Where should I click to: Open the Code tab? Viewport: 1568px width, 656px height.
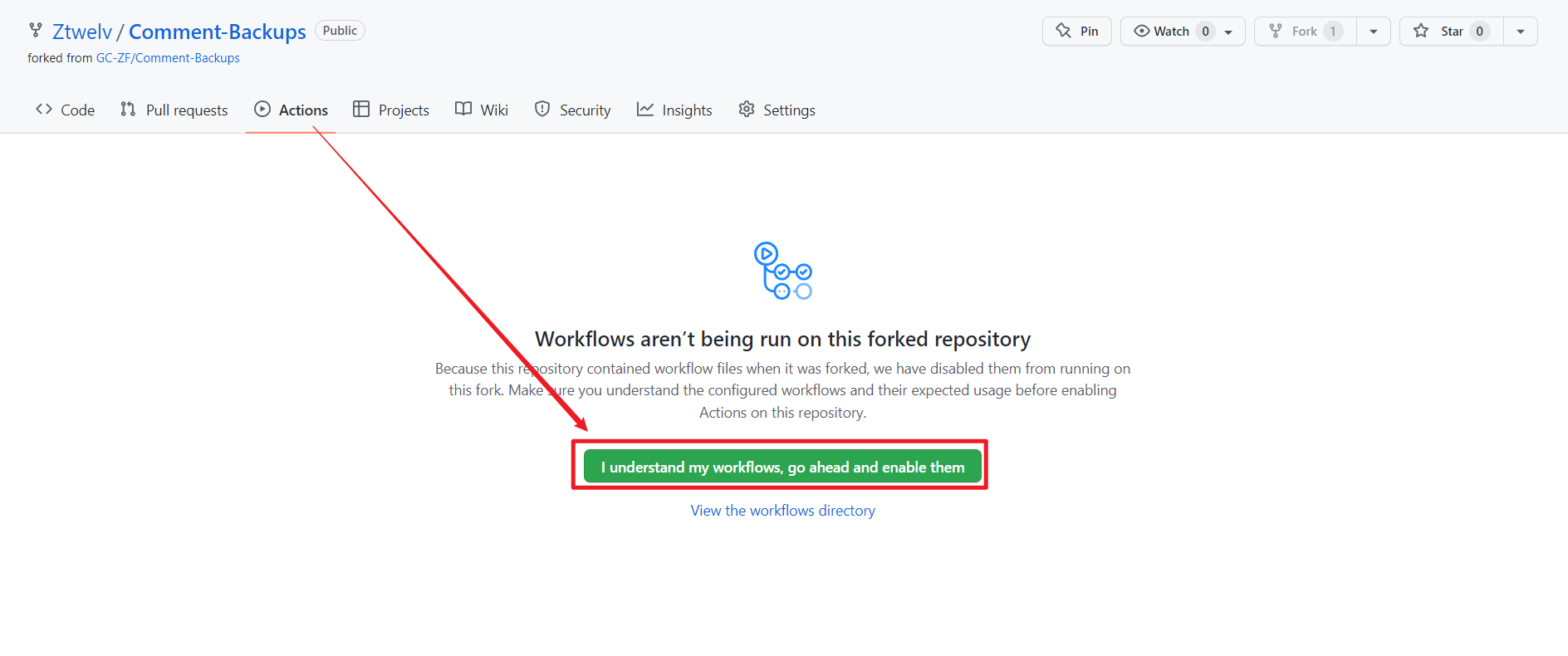[x=65, y=110]
